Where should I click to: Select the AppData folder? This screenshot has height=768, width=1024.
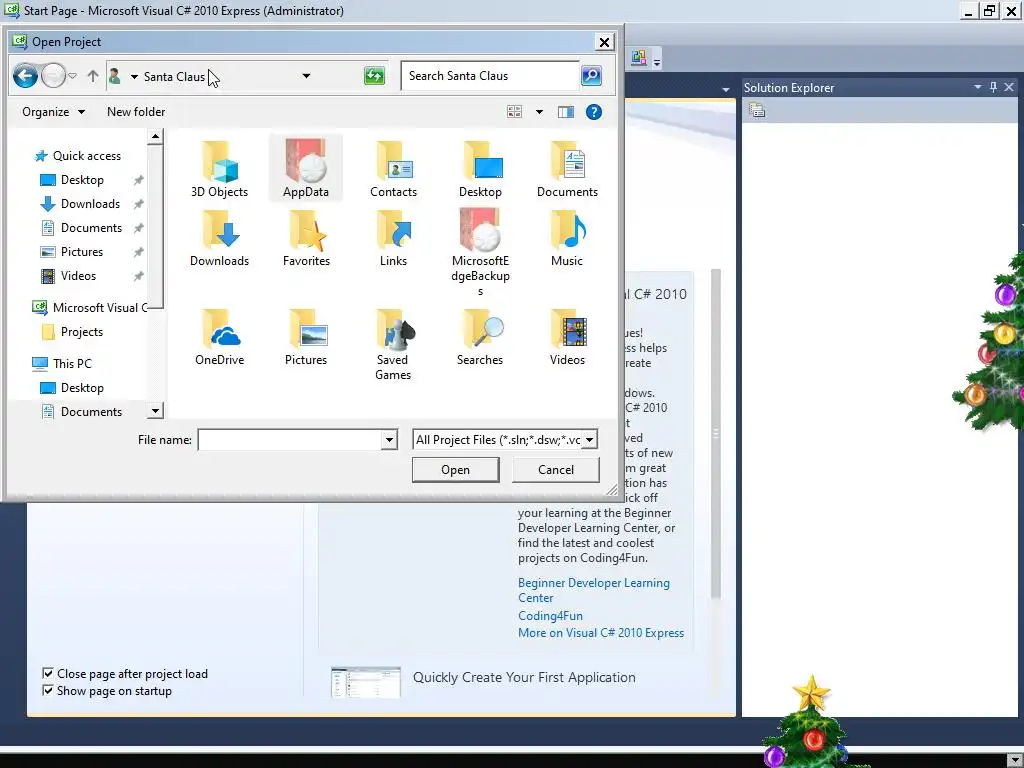point(306,168)
